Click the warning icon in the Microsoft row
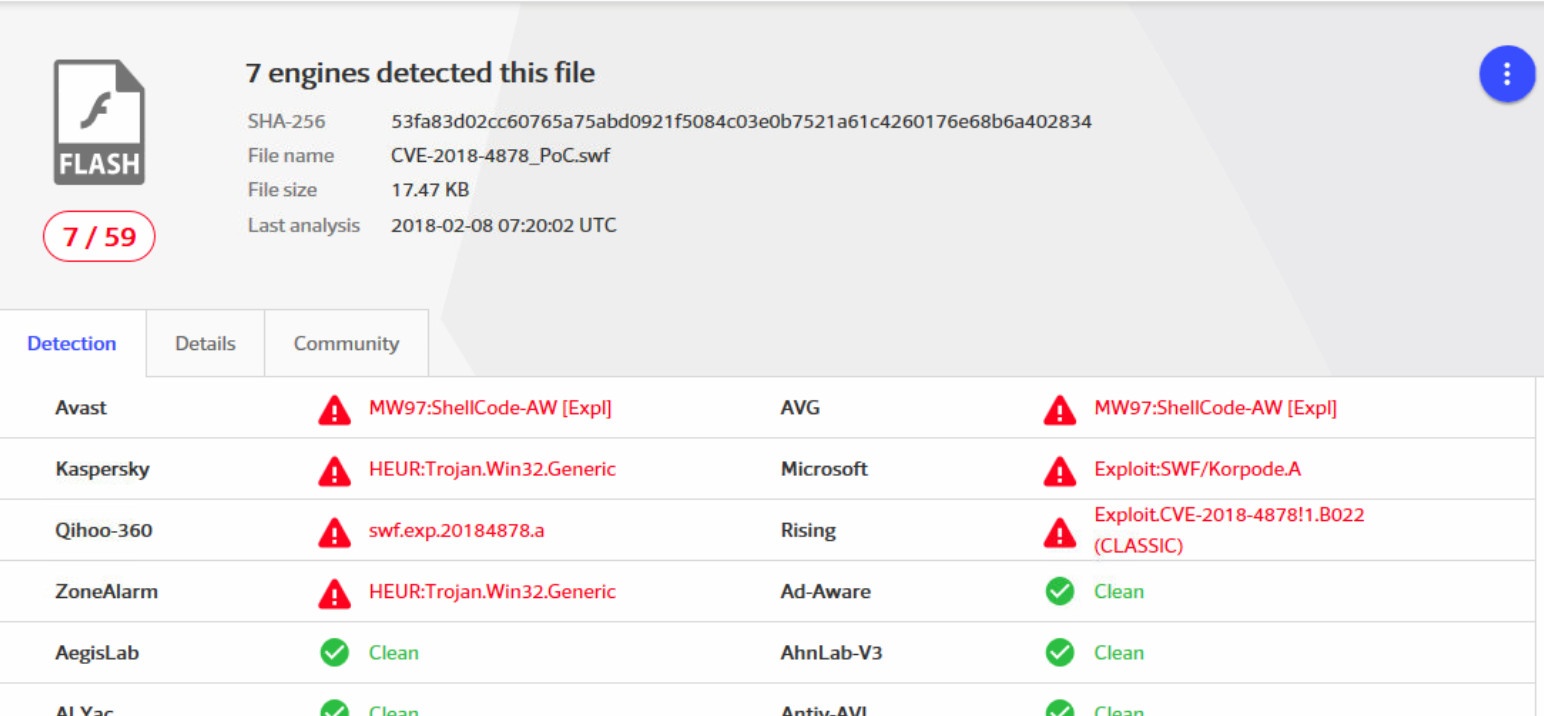 click(x=1059, y=470)
